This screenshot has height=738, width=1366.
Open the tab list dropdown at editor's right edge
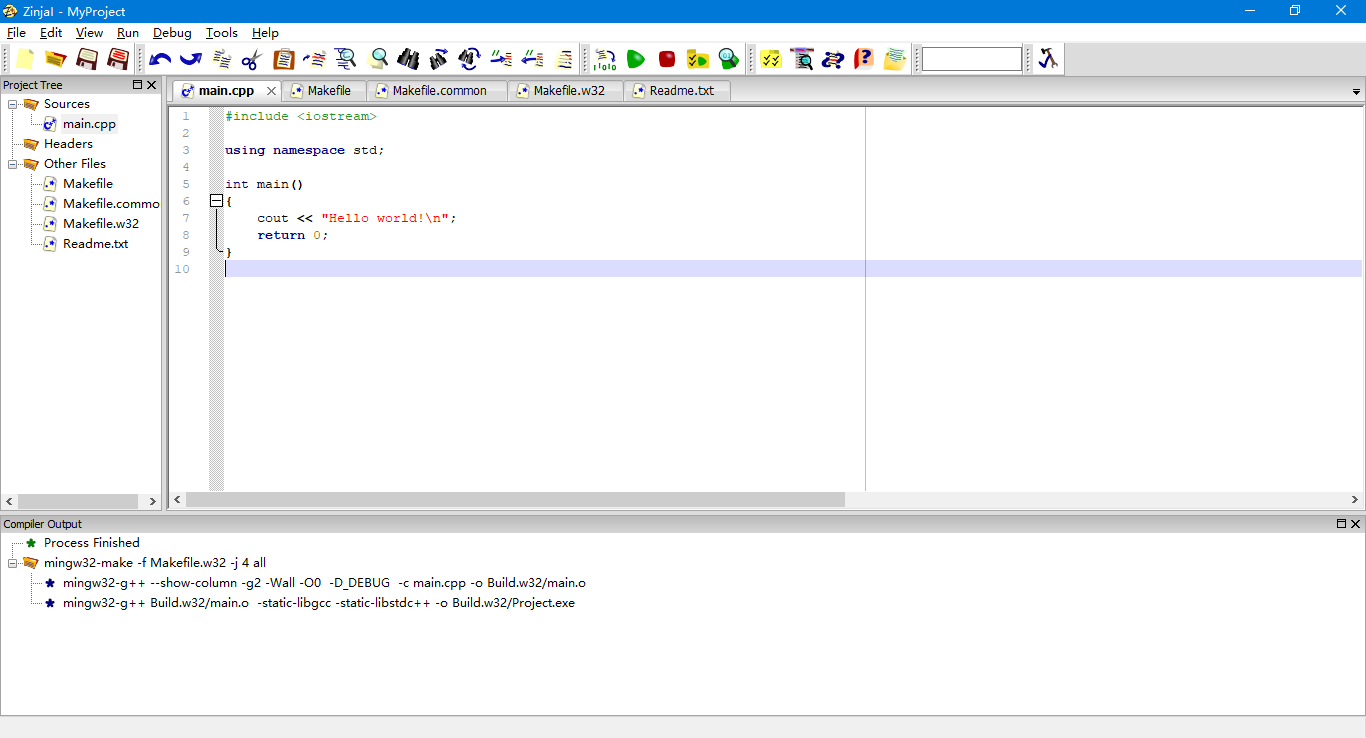coord(1355,91)
